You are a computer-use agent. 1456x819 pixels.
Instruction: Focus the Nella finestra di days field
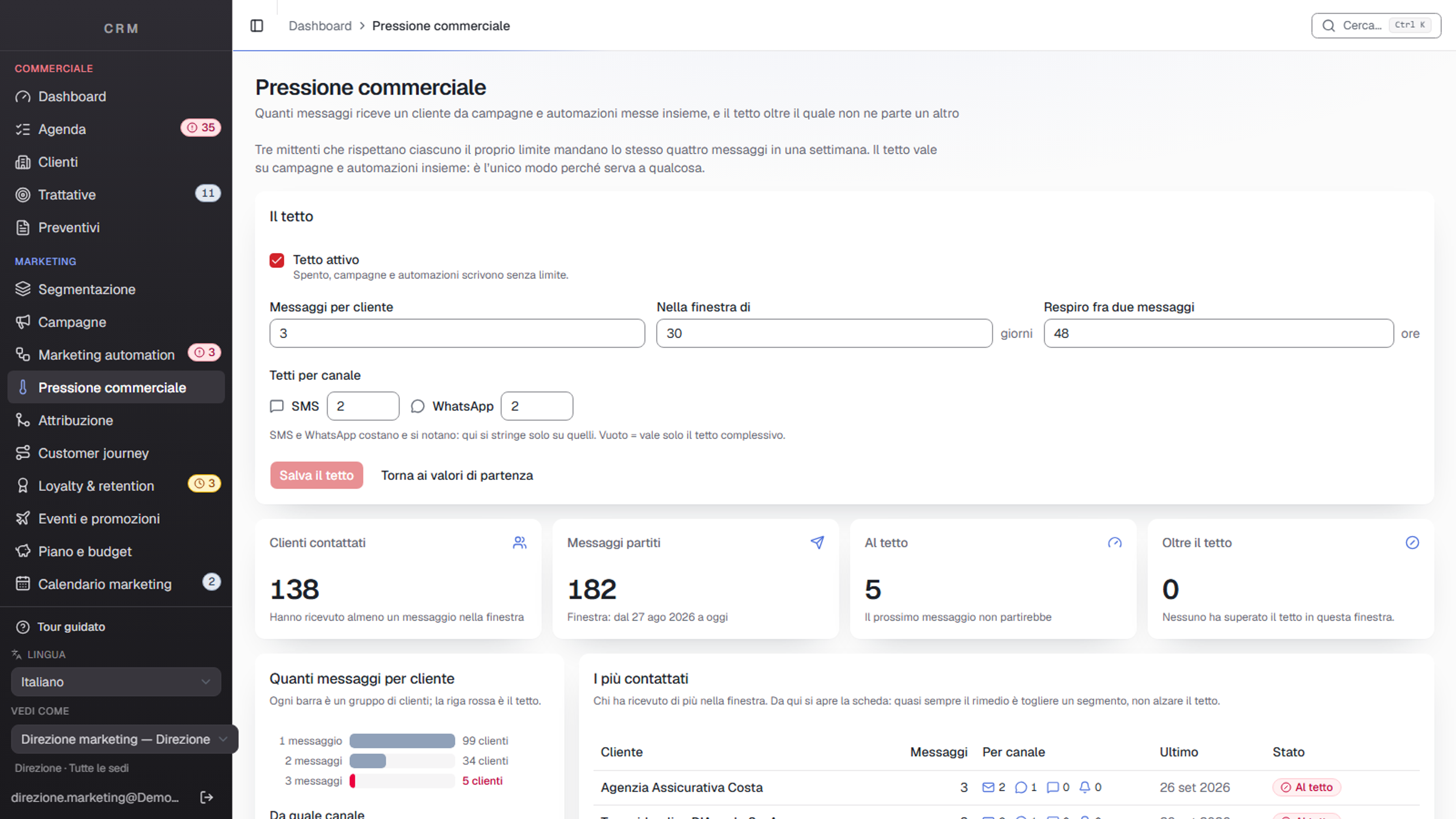[824, 334]
